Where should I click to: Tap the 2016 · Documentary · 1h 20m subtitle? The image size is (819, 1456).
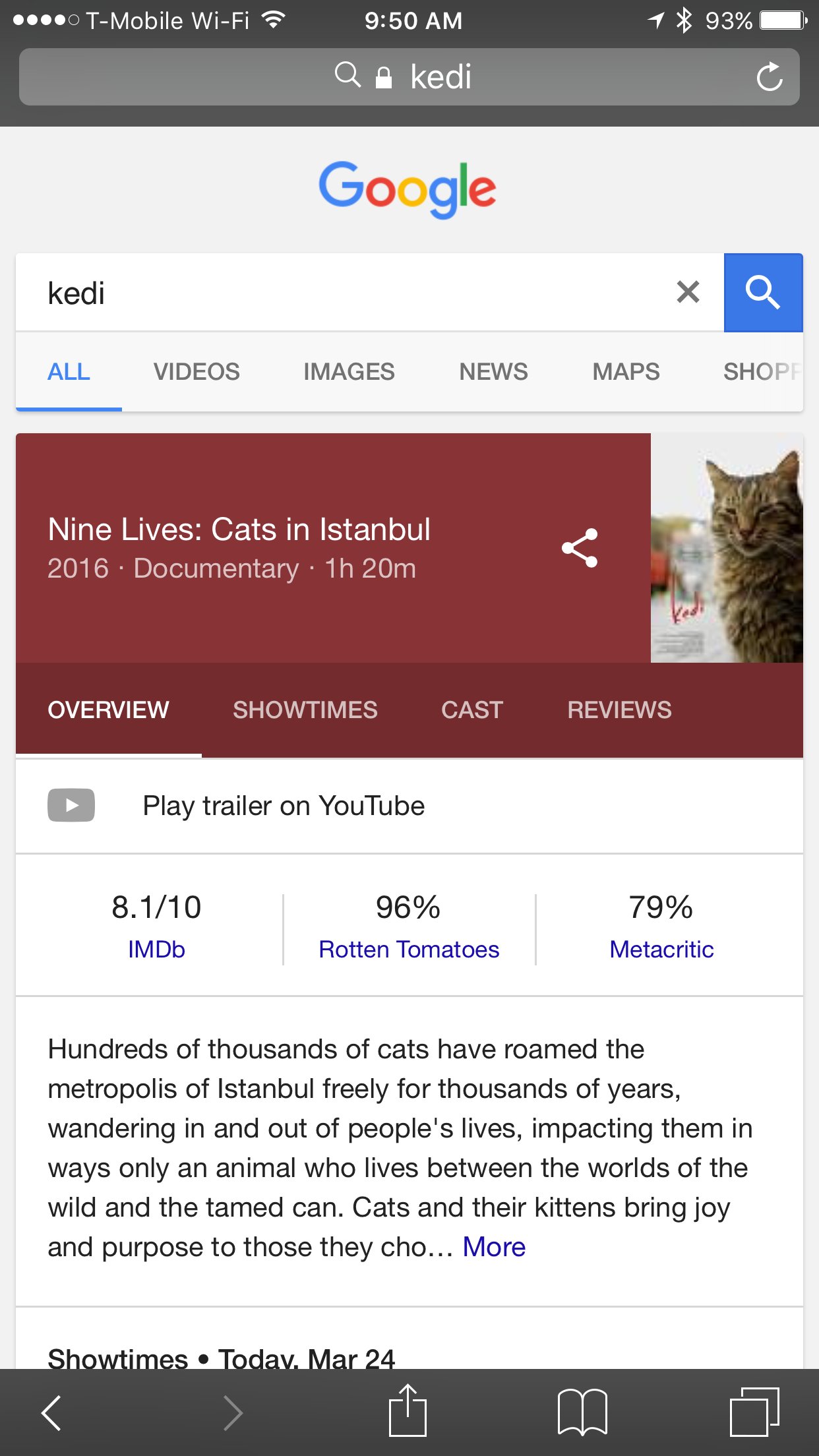tap(231, 568)
